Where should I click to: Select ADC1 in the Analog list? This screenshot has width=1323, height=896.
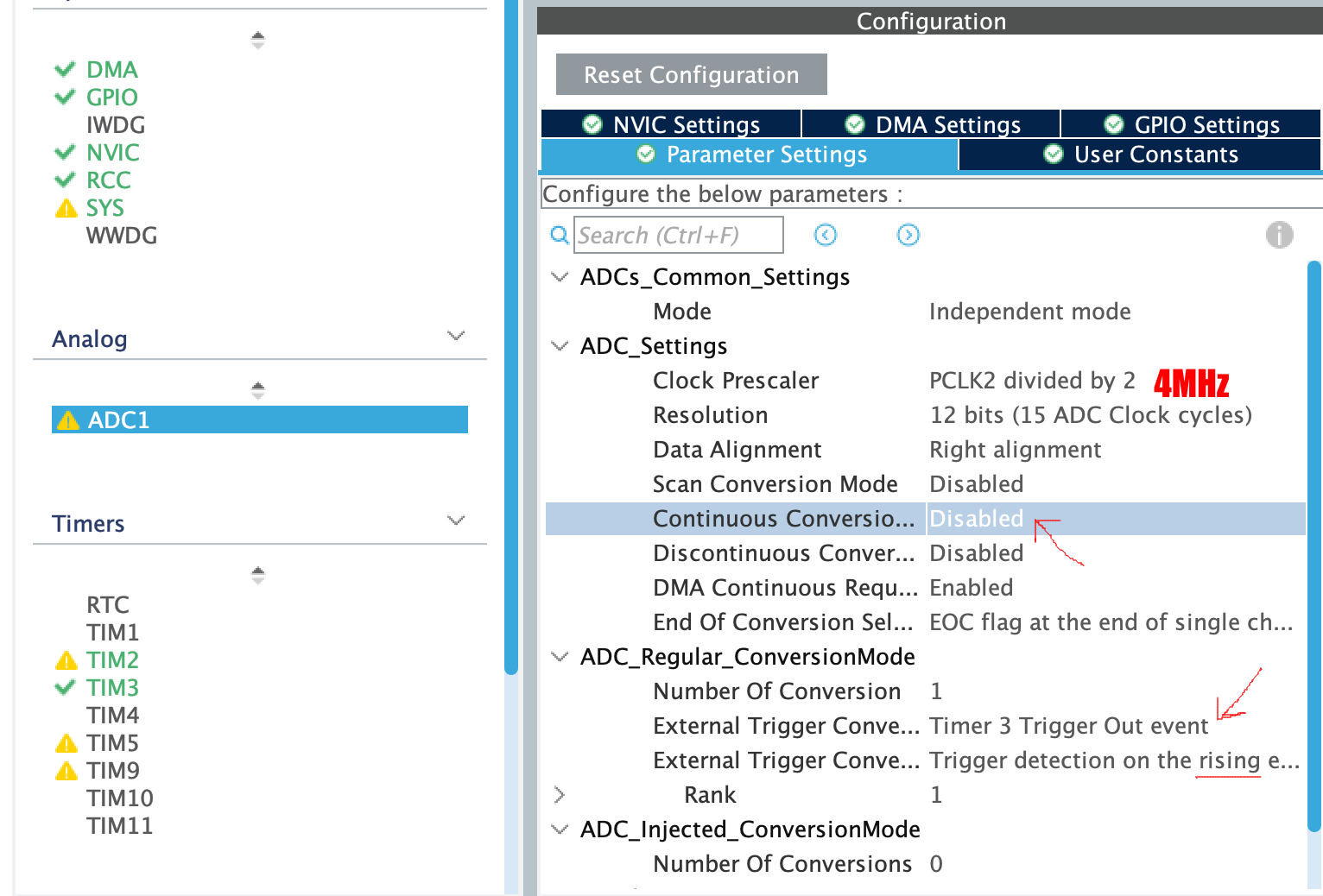tap(259, 420)
